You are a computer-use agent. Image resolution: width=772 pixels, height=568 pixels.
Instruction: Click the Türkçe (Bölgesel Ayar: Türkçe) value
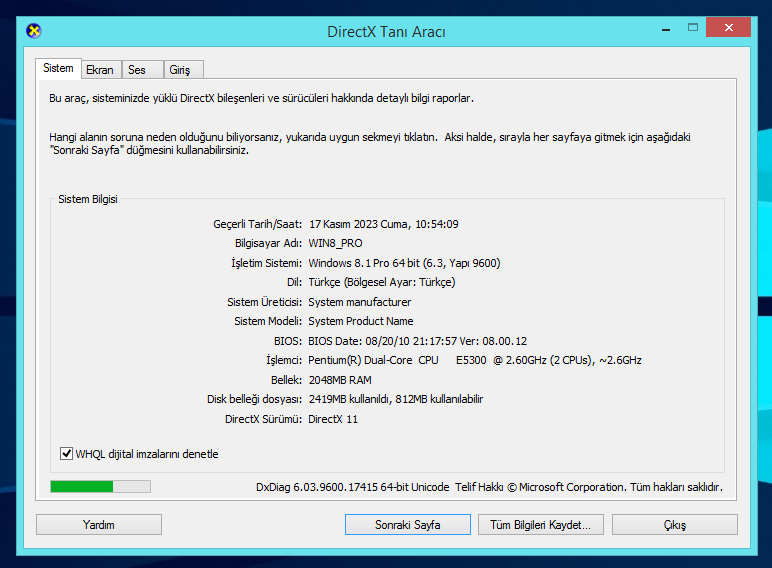tap(382, 283)
